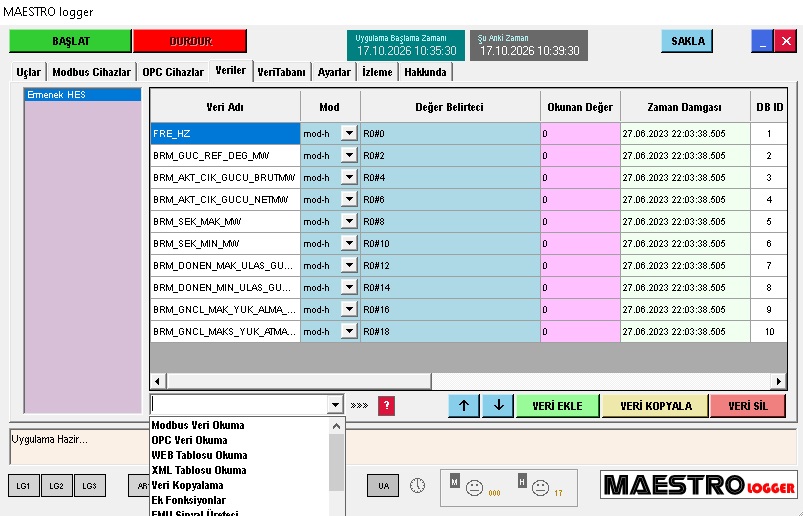Go to the Ayarlar tab
The height and width of the screenshot is (516, 803).
tap(334, 72)
